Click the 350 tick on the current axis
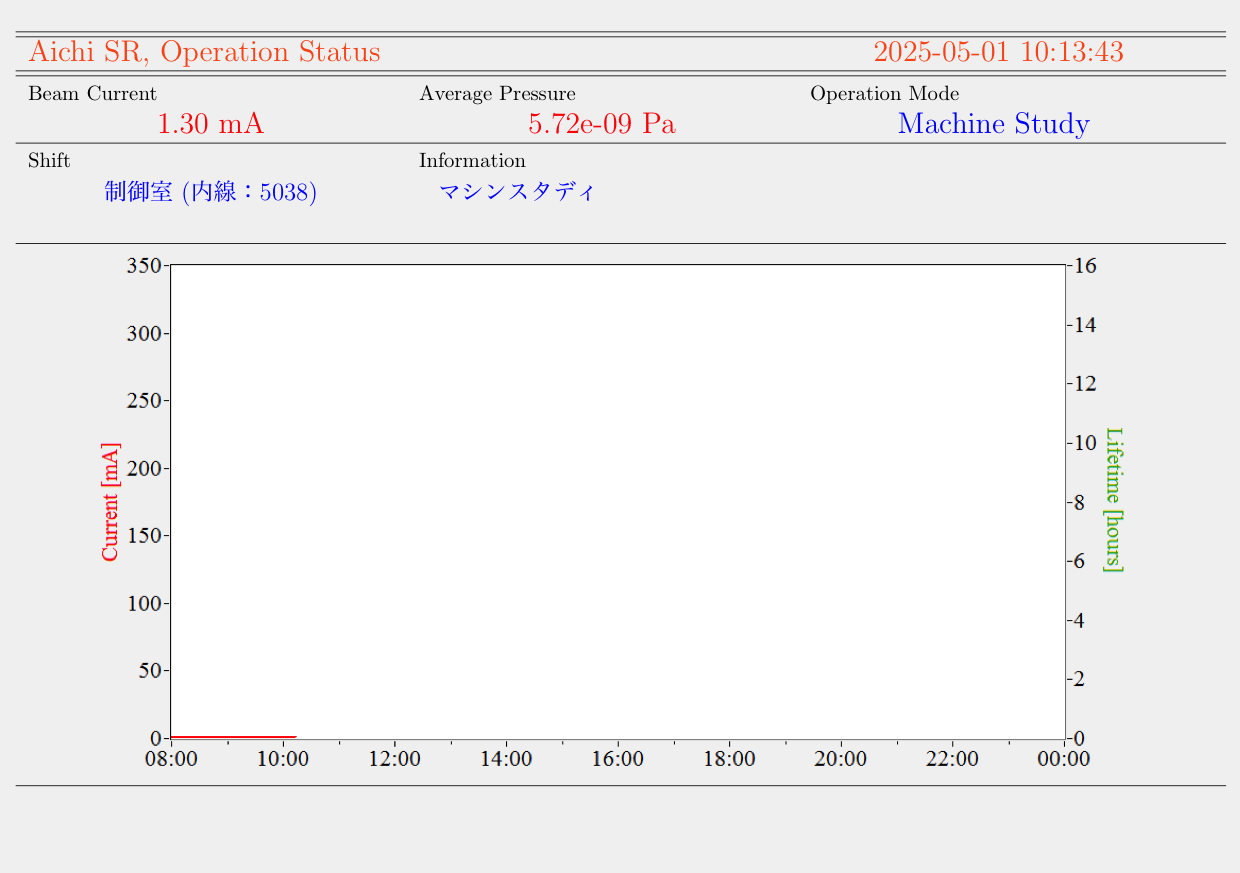 [144, 266]
